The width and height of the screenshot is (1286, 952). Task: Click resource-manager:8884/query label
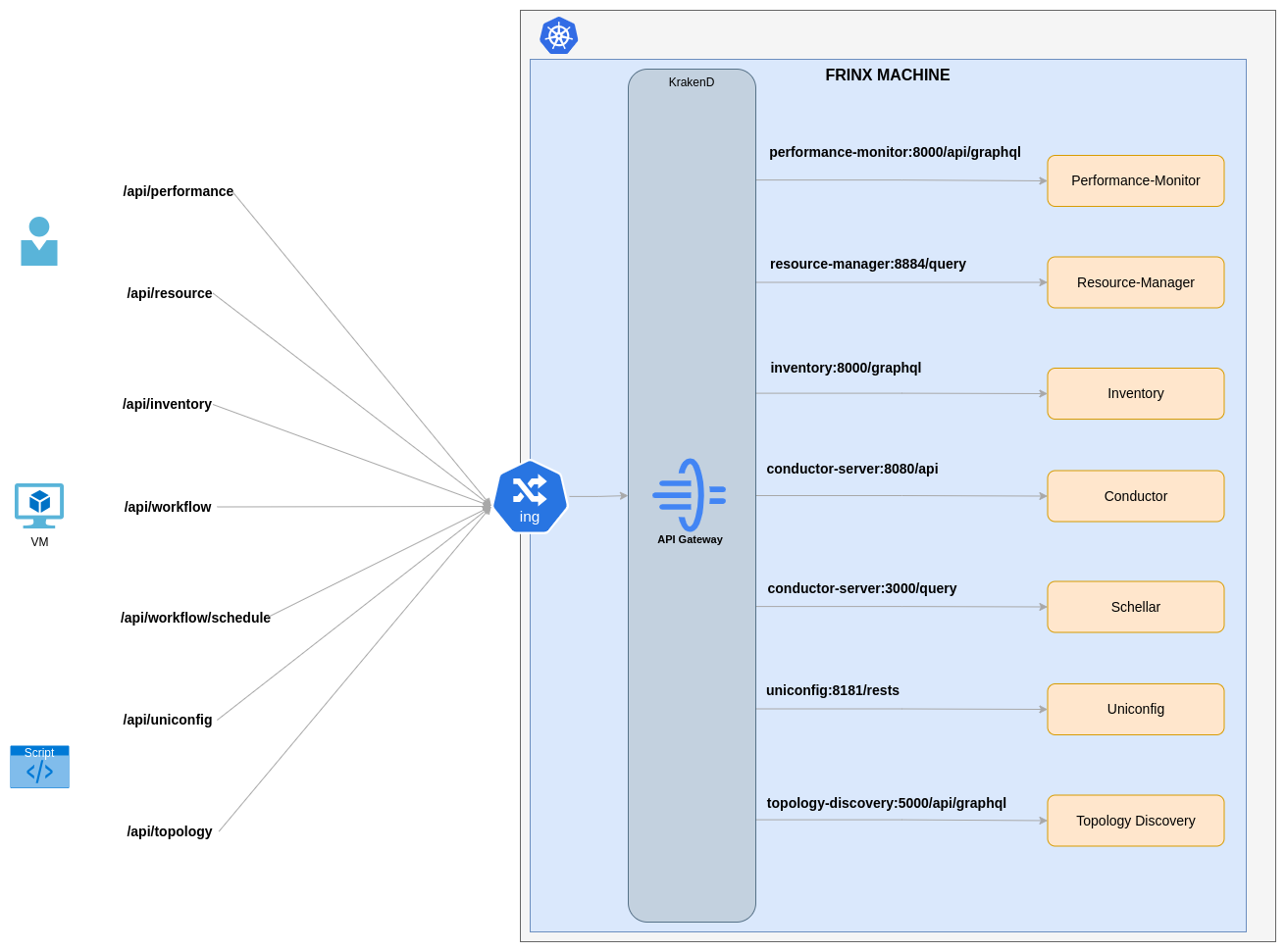click(868, 264)
